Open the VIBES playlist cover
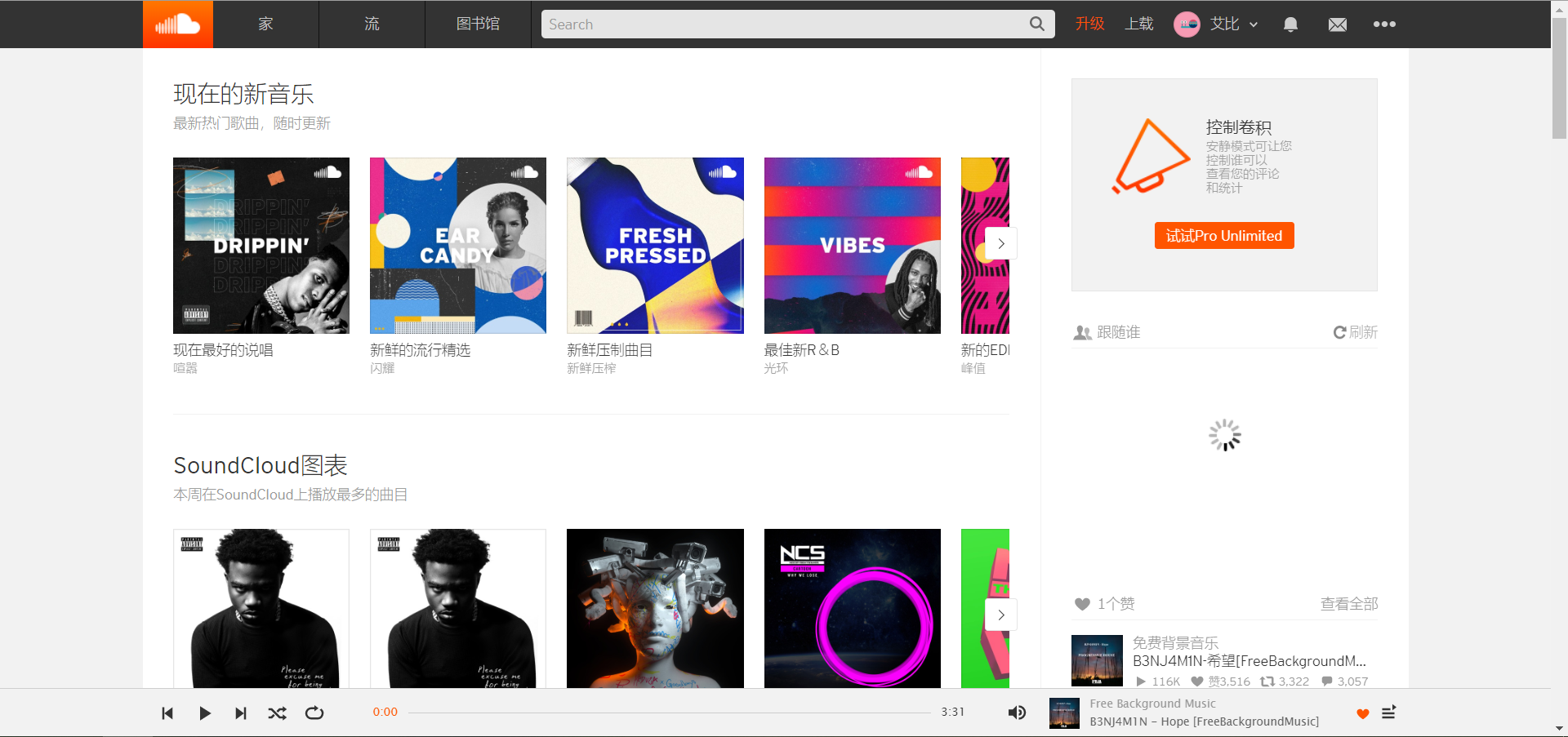 [x=853, y=246]
